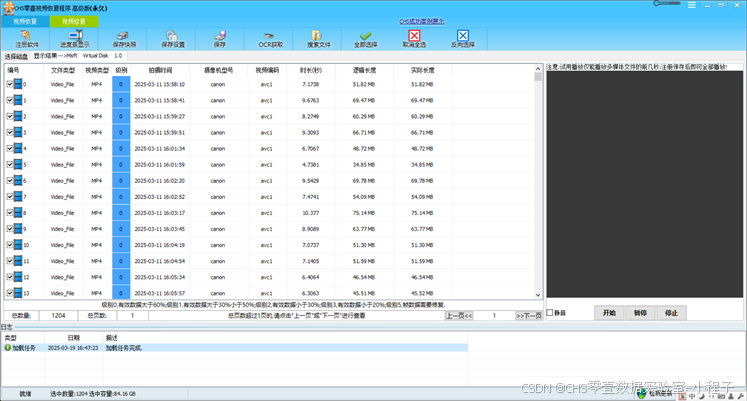Uncheck the checkbox for file 6
The width and height of the screenshot is (747, 401).
tap(10, 180)
